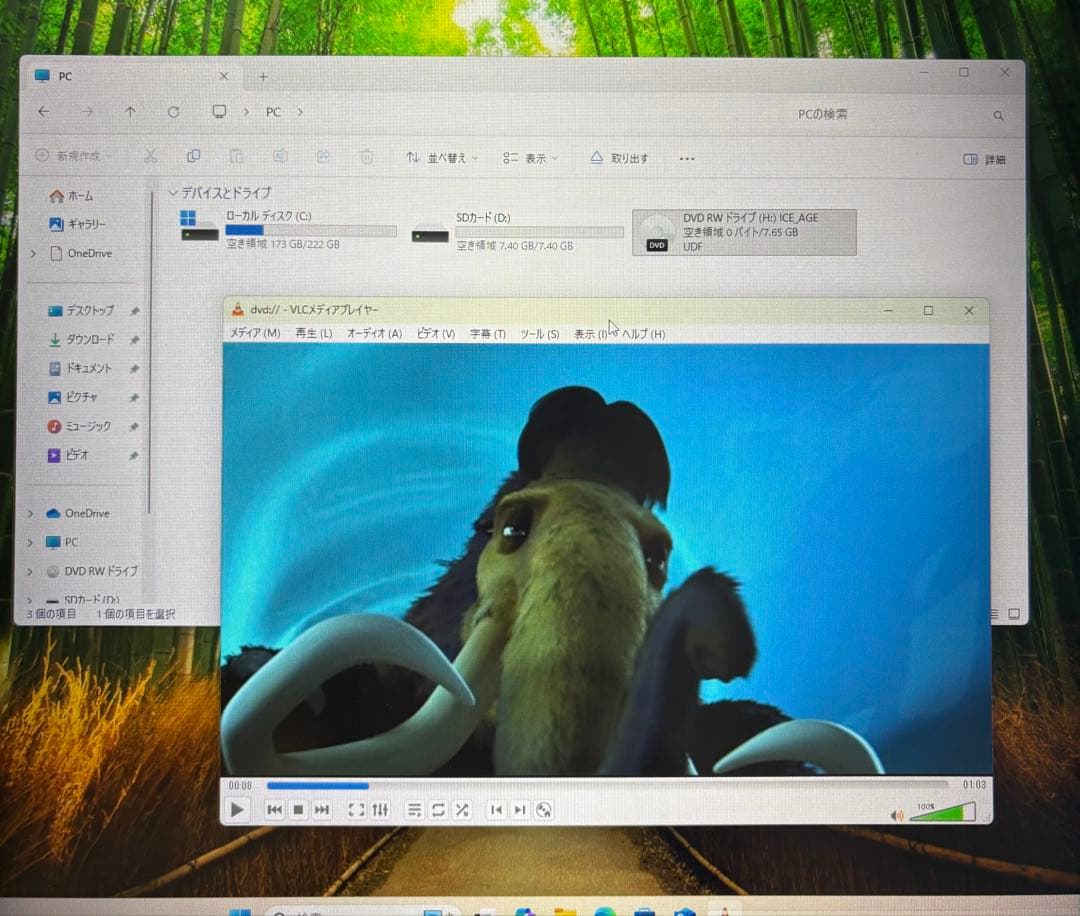Toggle shuffle (random) playback in VLC
Screen dimensions: 1080x916
coord(462,810)
